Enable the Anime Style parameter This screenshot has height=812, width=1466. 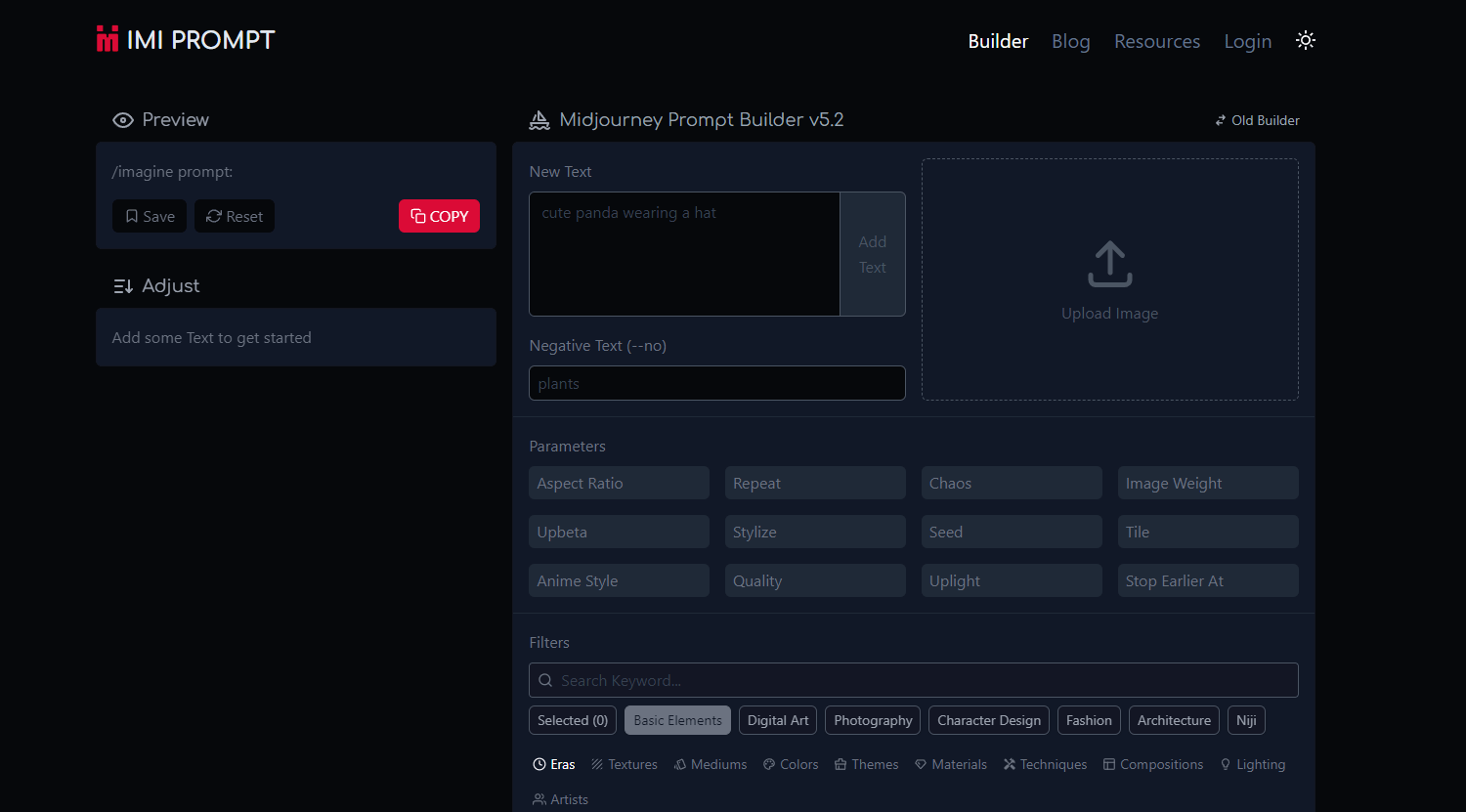618,580
